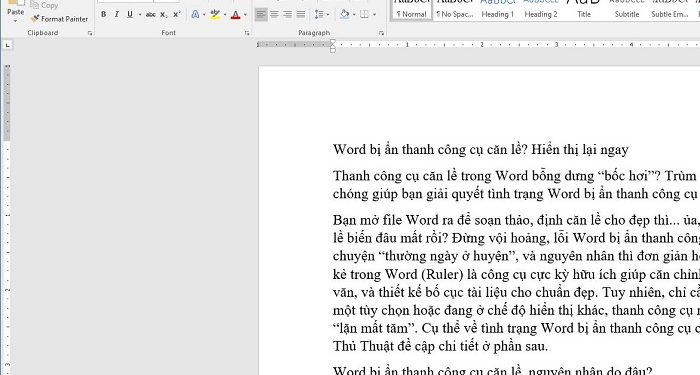Image resolution: width=700 pixels, height=375 pixels.
Task: Apply superscript formatting
Action: point(177,14)
